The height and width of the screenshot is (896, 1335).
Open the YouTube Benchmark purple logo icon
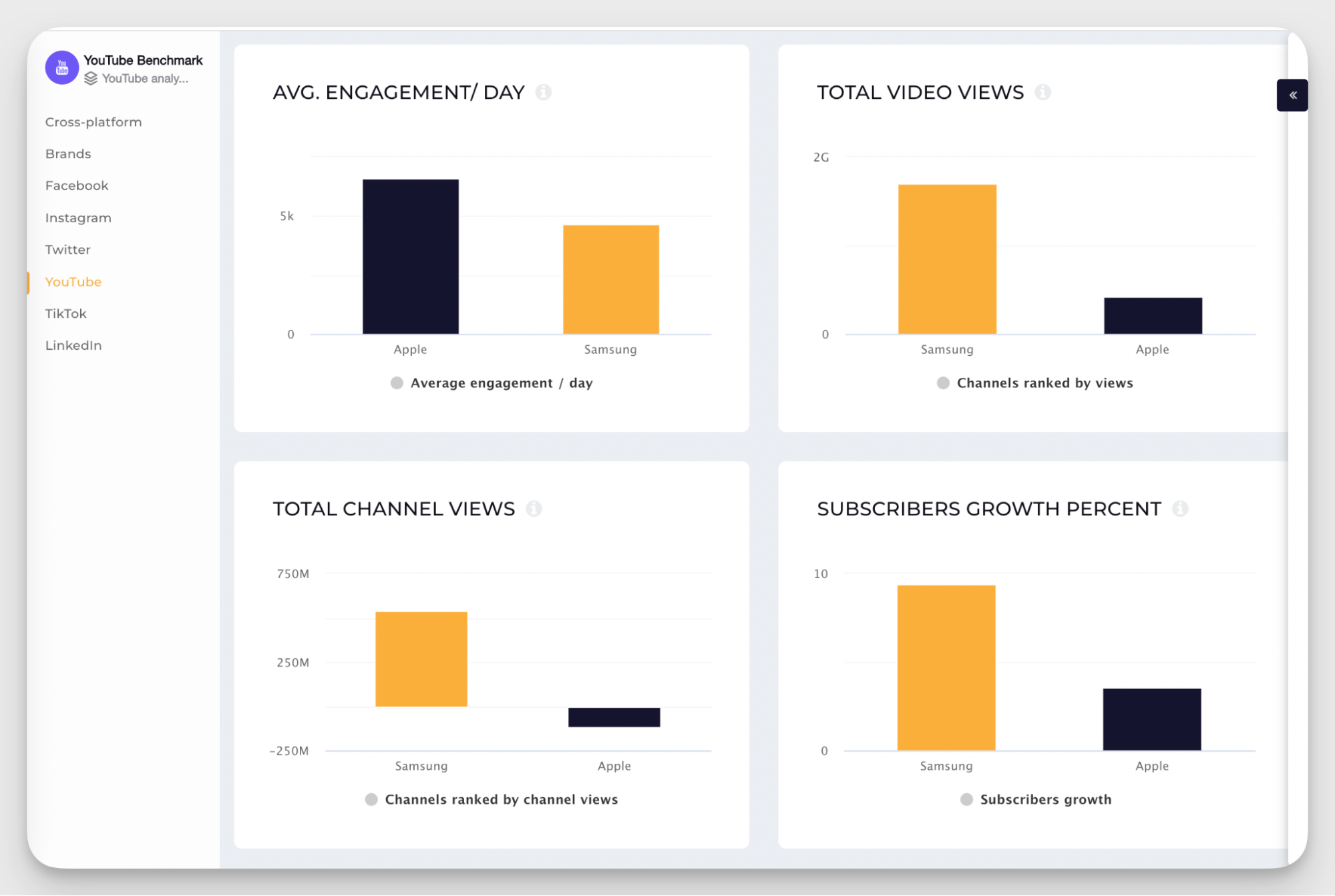[61, 67]
